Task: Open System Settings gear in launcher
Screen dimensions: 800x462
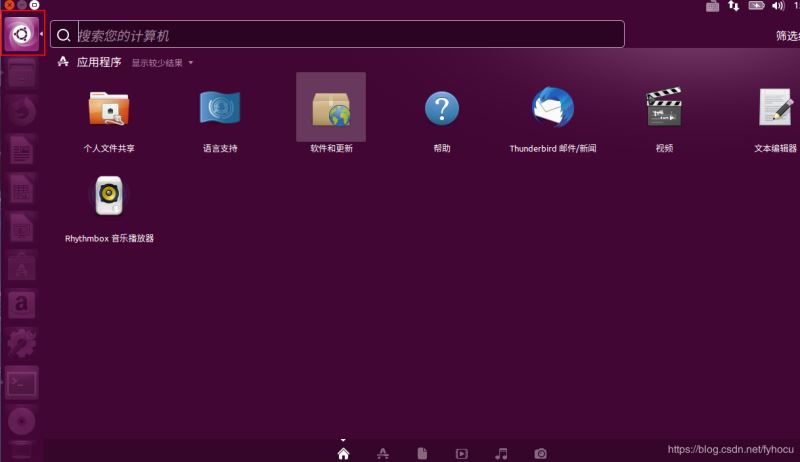Action: pyautogui.click(x=21, y=344)
